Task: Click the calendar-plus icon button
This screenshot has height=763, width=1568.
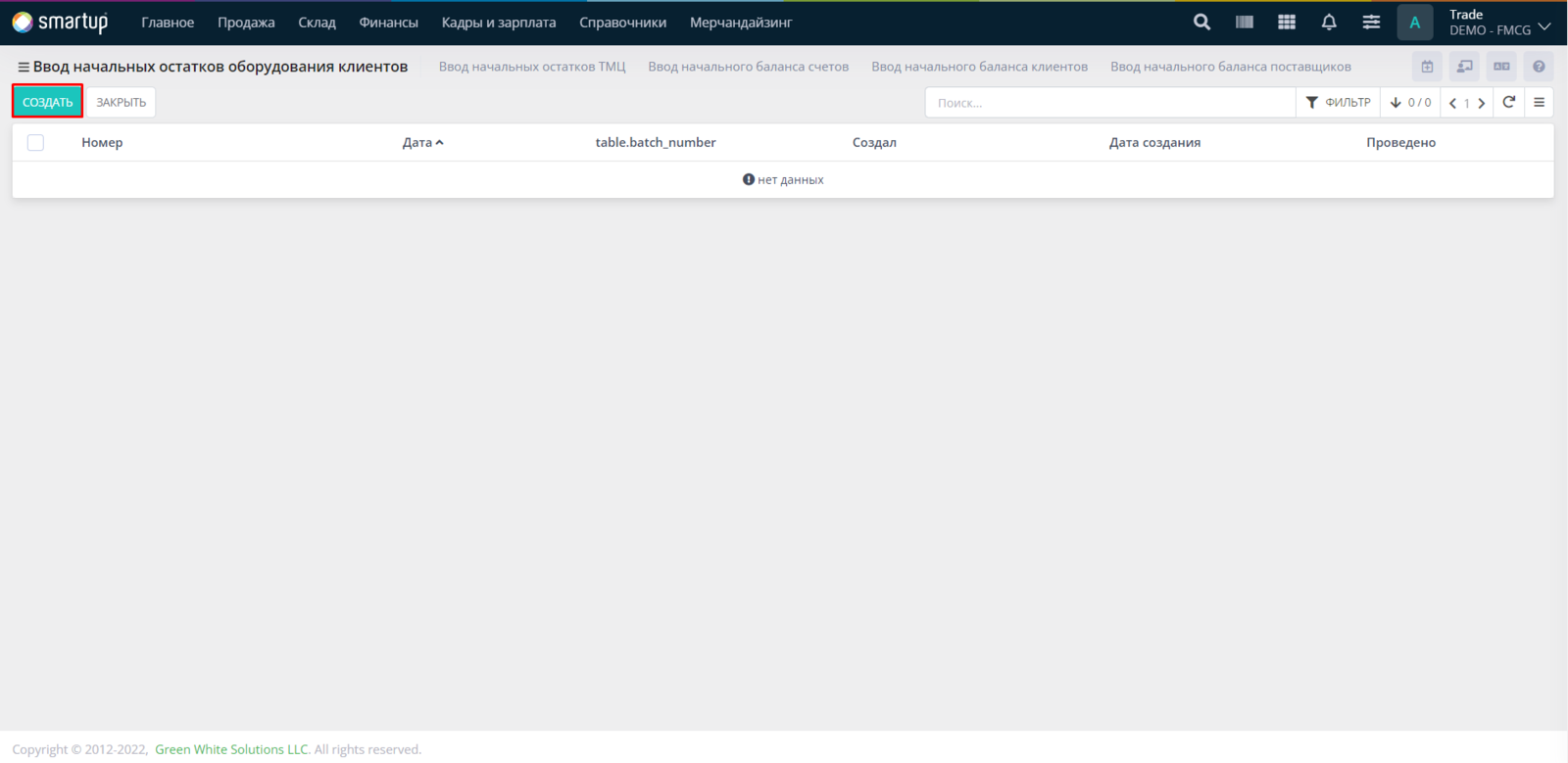Action: (x=1427, y=67)
